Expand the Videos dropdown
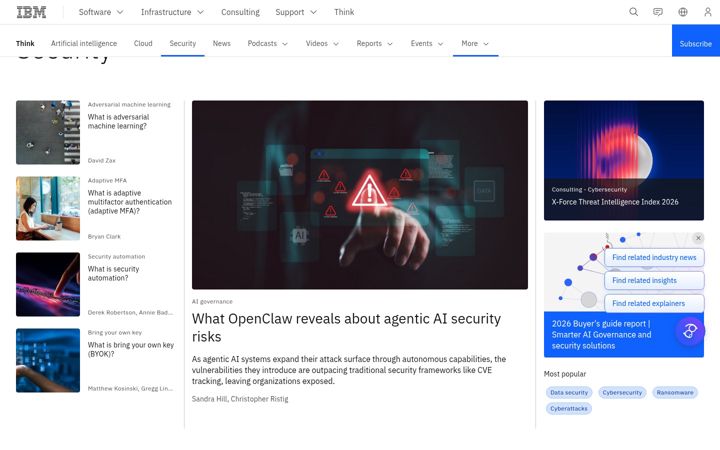720x450 pixels. pos(322,44)
